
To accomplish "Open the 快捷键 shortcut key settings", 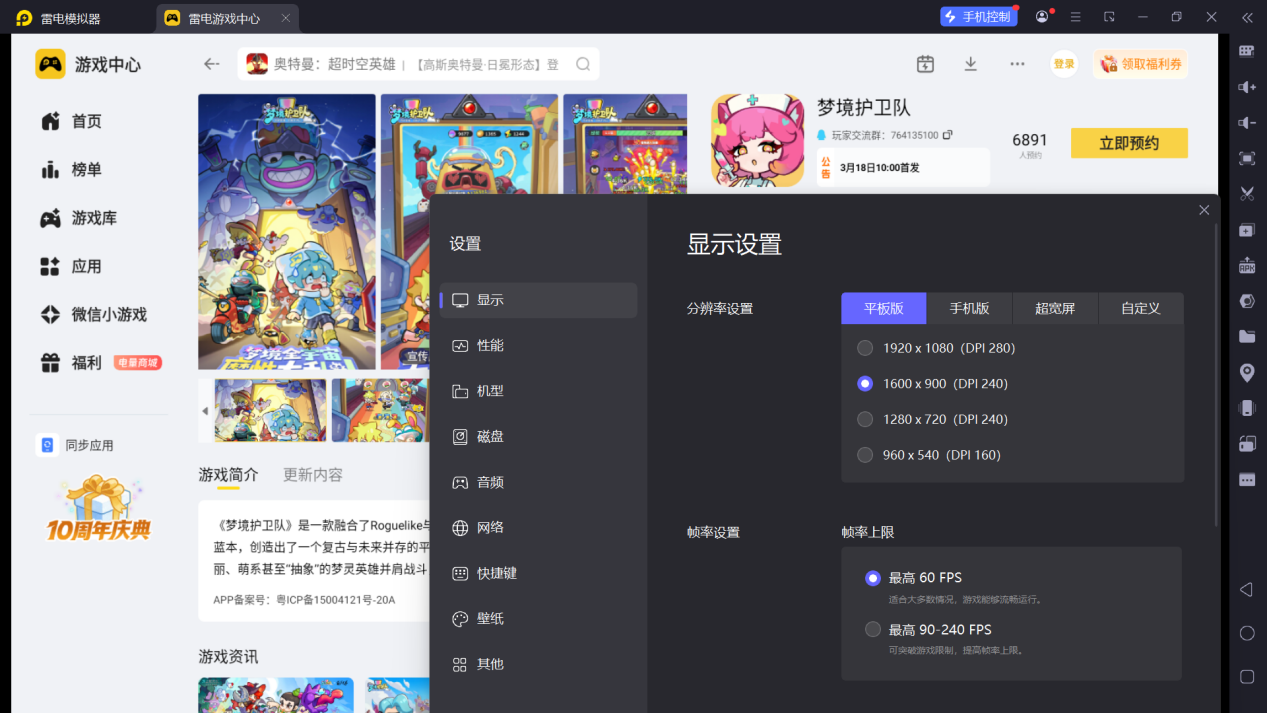I will [497, 573].
